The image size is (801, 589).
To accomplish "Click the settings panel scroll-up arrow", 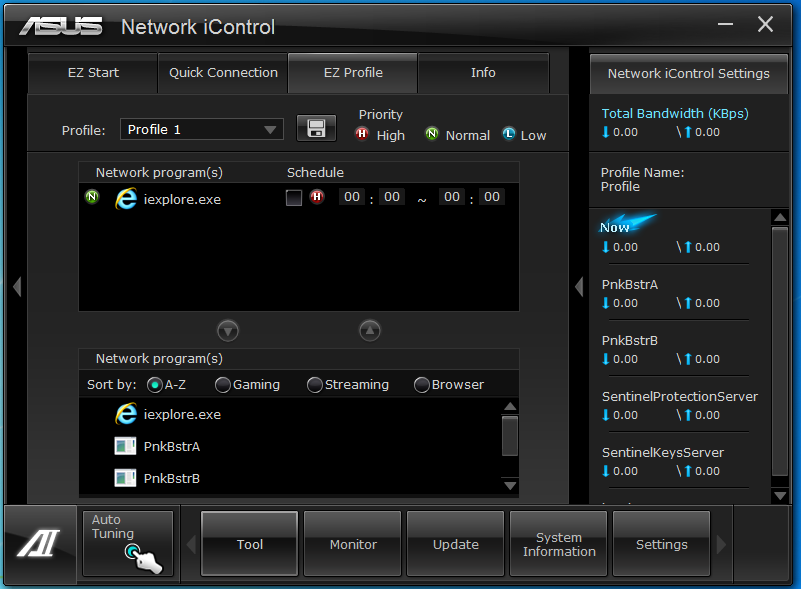I will 780,217.
